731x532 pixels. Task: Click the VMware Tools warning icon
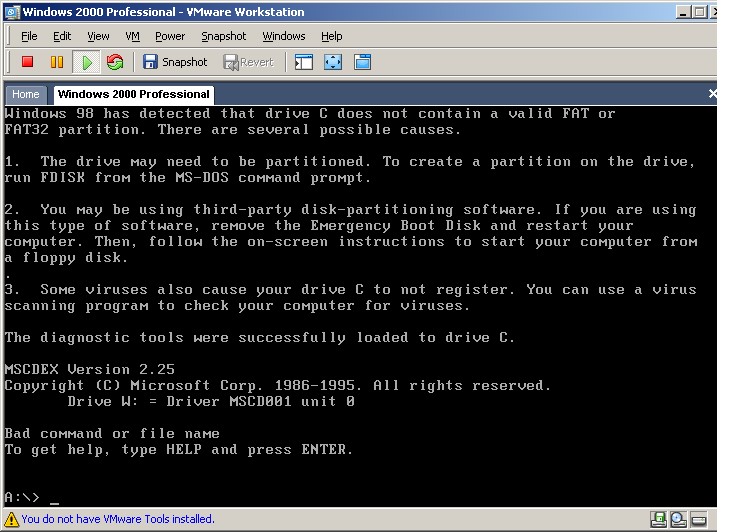[x=11, y=519]
